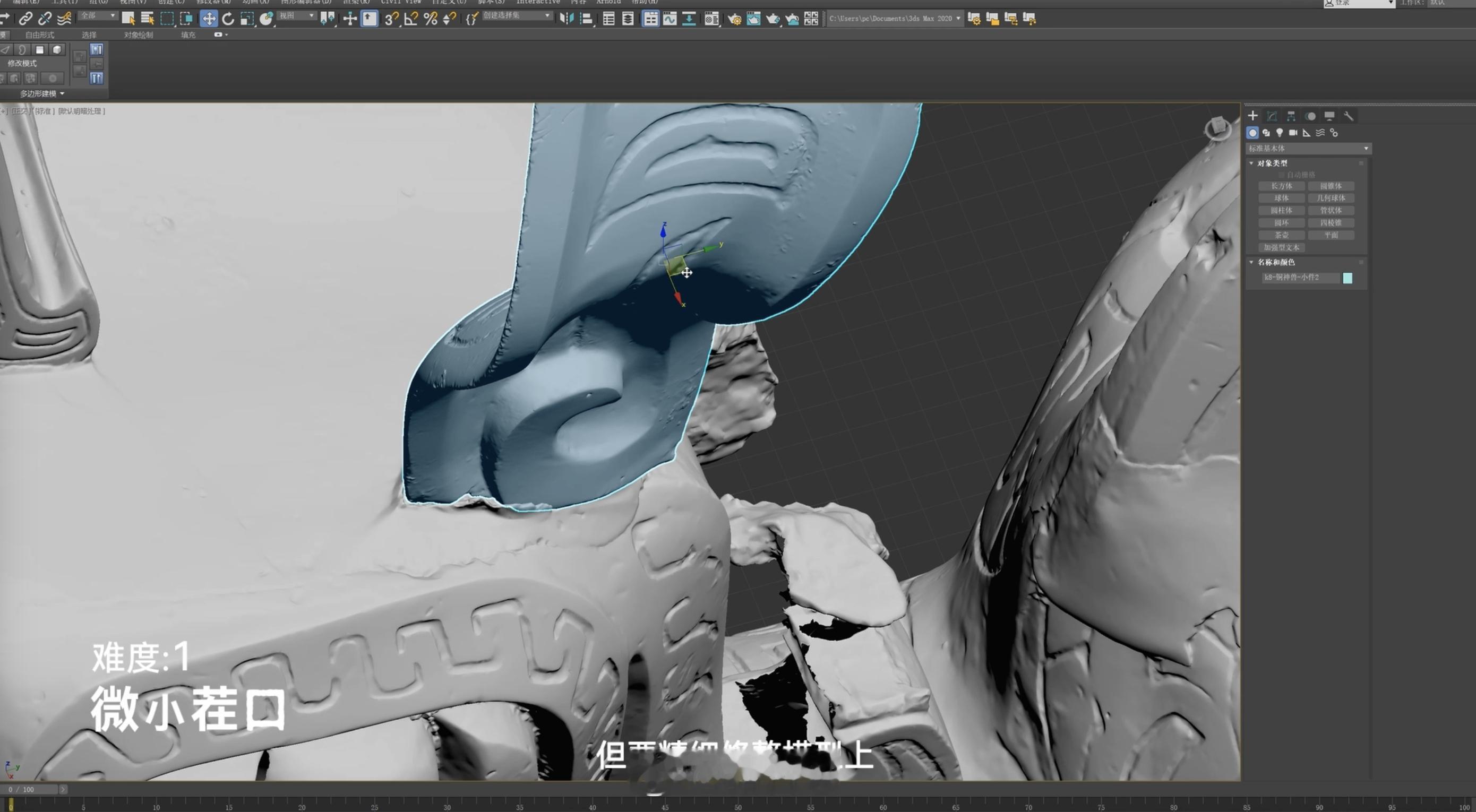This screenshot has width=1476, height=812.
Task: Click Render Production teapot icon
Action: click(x=773, y=19)
